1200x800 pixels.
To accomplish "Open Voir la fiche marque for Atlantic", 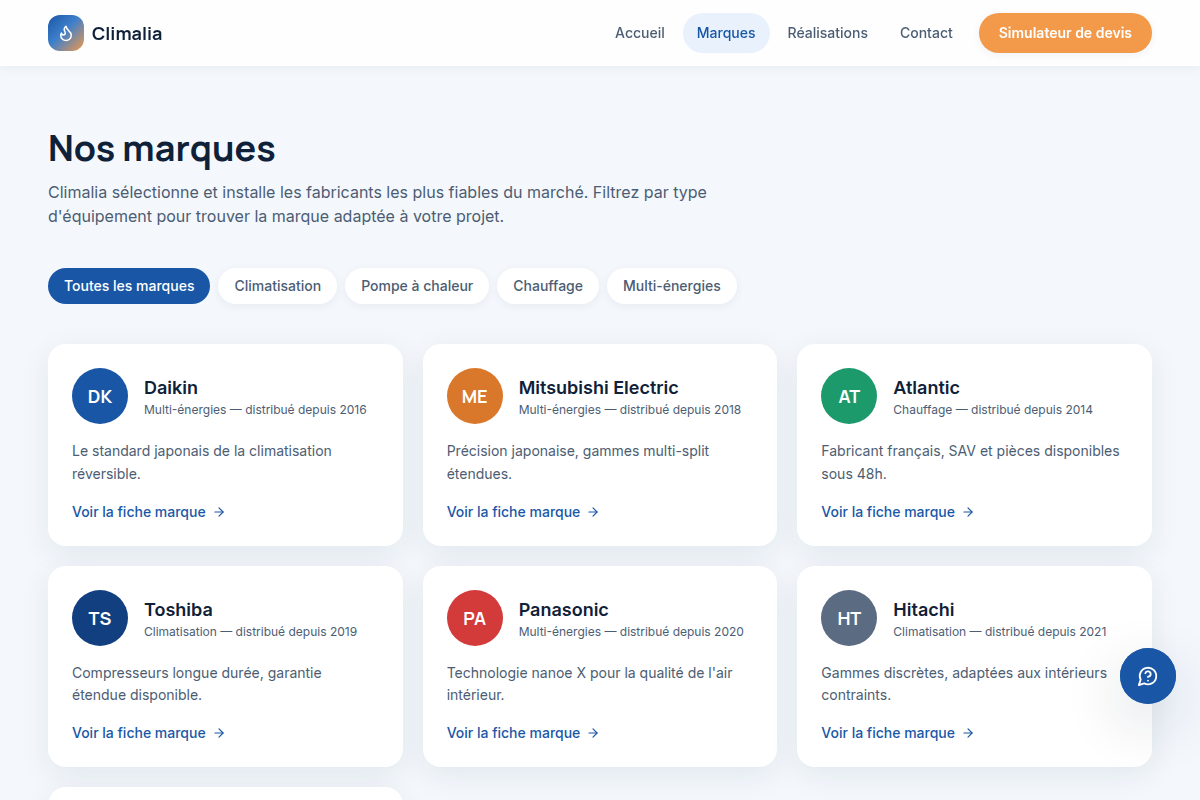I will click(897, 512).
